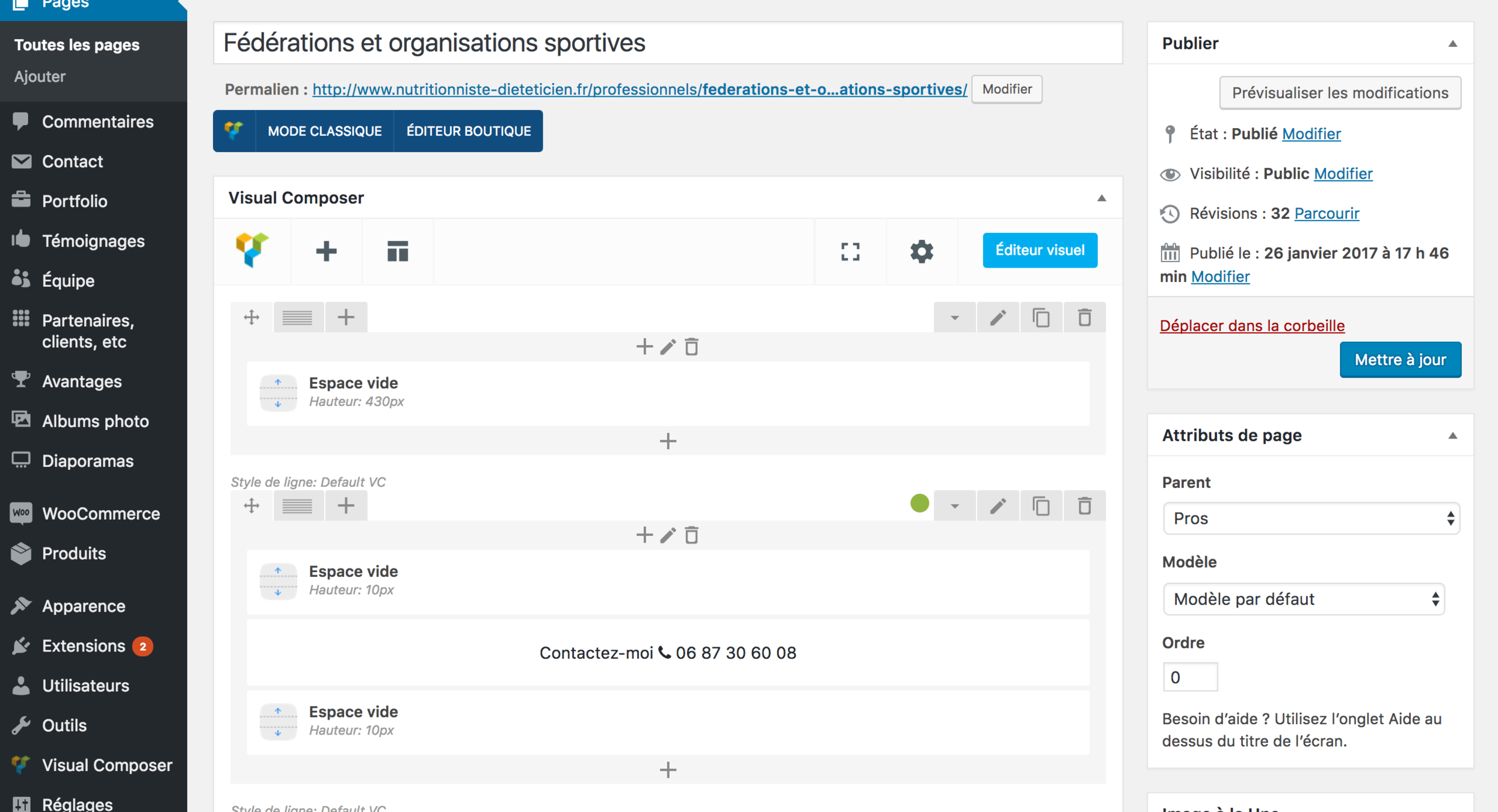The height and width of the screenshot is (812, 1498).
Task: Delete the second row with trash icon
Action: click(x=1084, y=505)
